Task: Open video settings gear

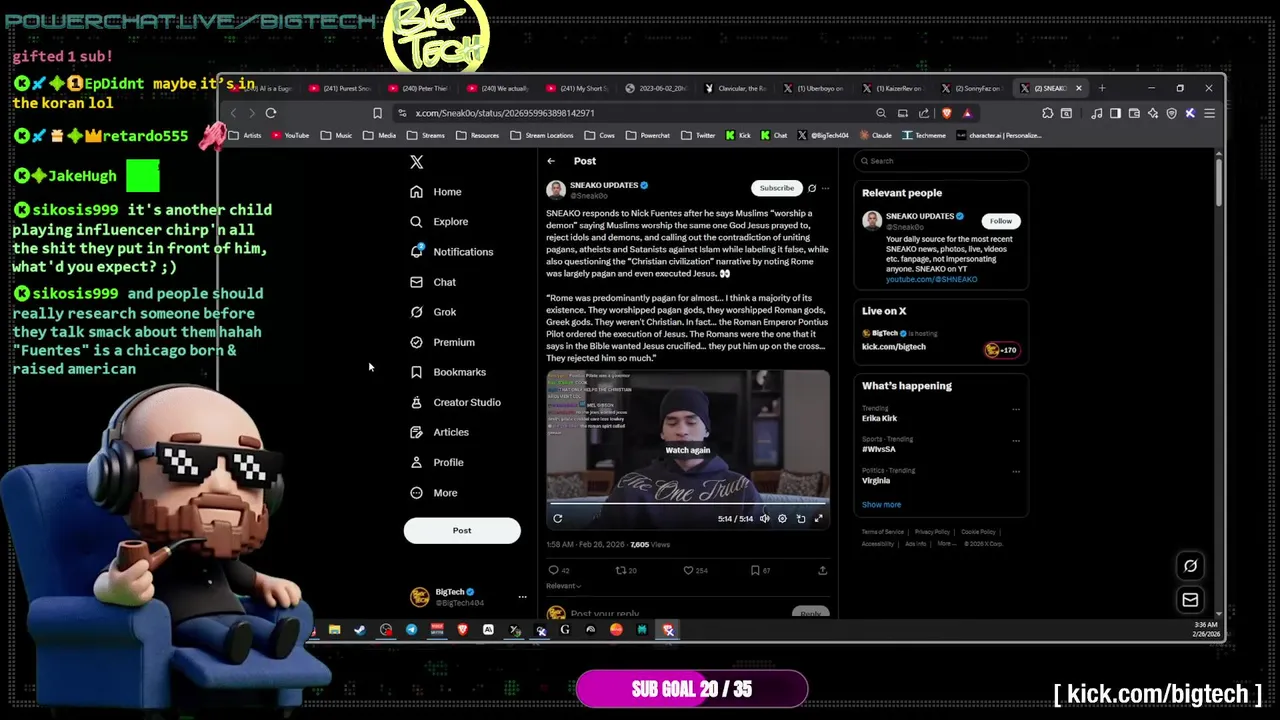Action: 783,519
